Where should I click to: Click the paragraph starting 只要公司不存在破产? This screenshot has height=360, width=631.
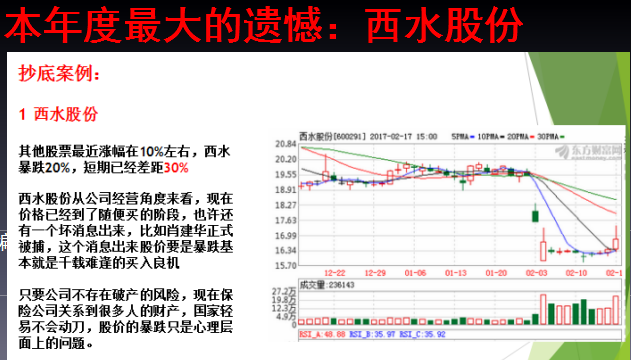[126, 319]
